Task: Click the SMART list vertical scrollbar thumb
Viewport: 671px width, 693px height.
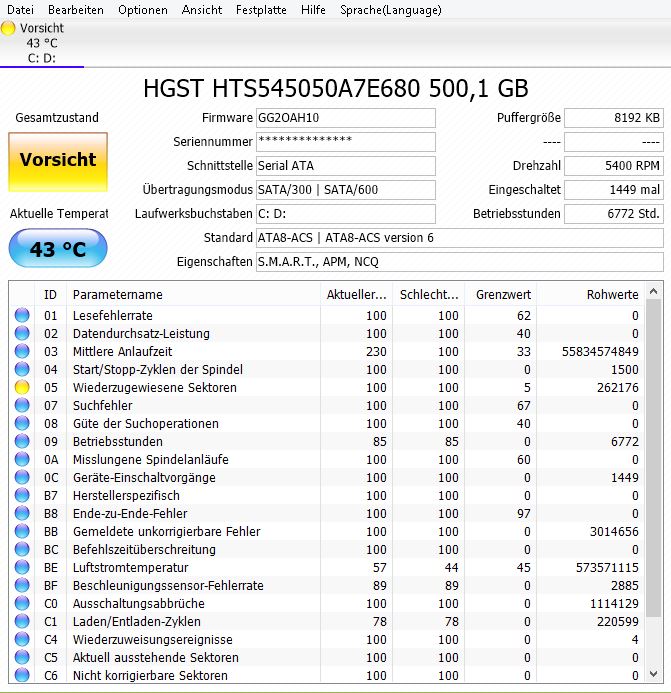Action: 653,458
